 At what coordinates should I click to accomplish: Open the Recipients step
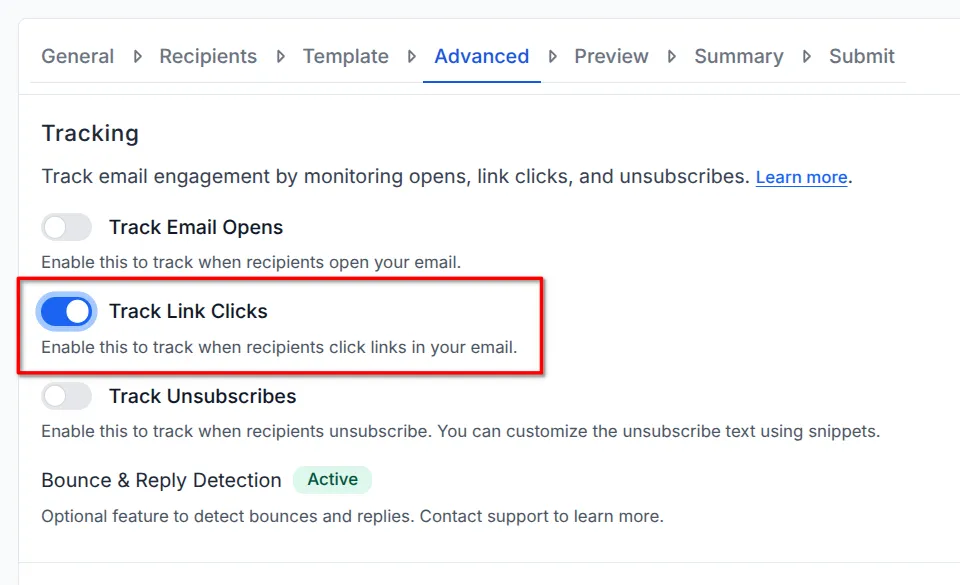coord(208,57)
